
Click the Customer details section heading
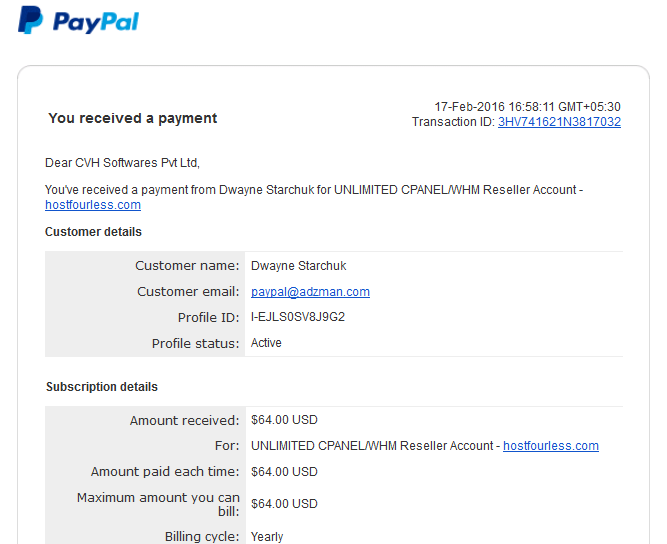93,232
